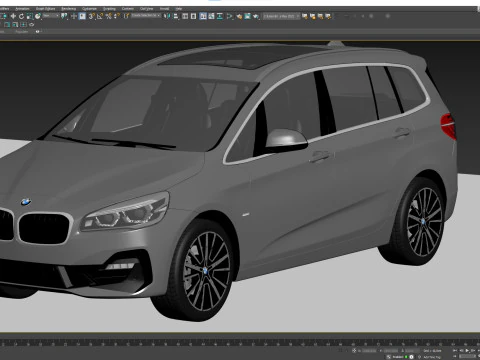Open the Graph Editors menu
This screenshot has height=360, width=480.
pos(45,9)
